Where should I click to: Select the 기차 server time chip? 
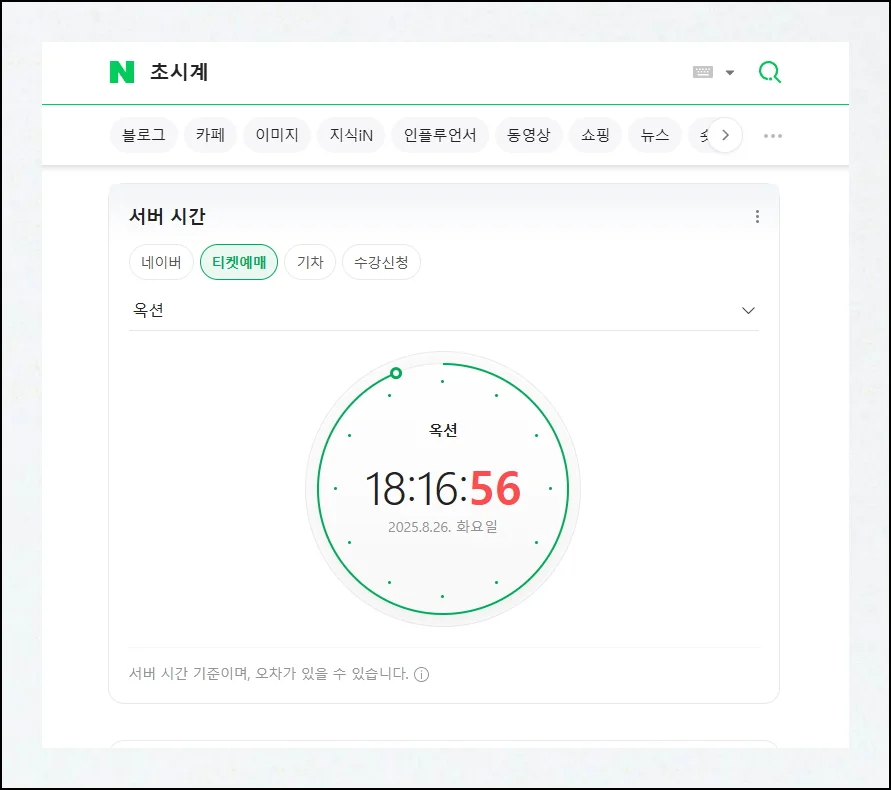(x=310, y=263)
